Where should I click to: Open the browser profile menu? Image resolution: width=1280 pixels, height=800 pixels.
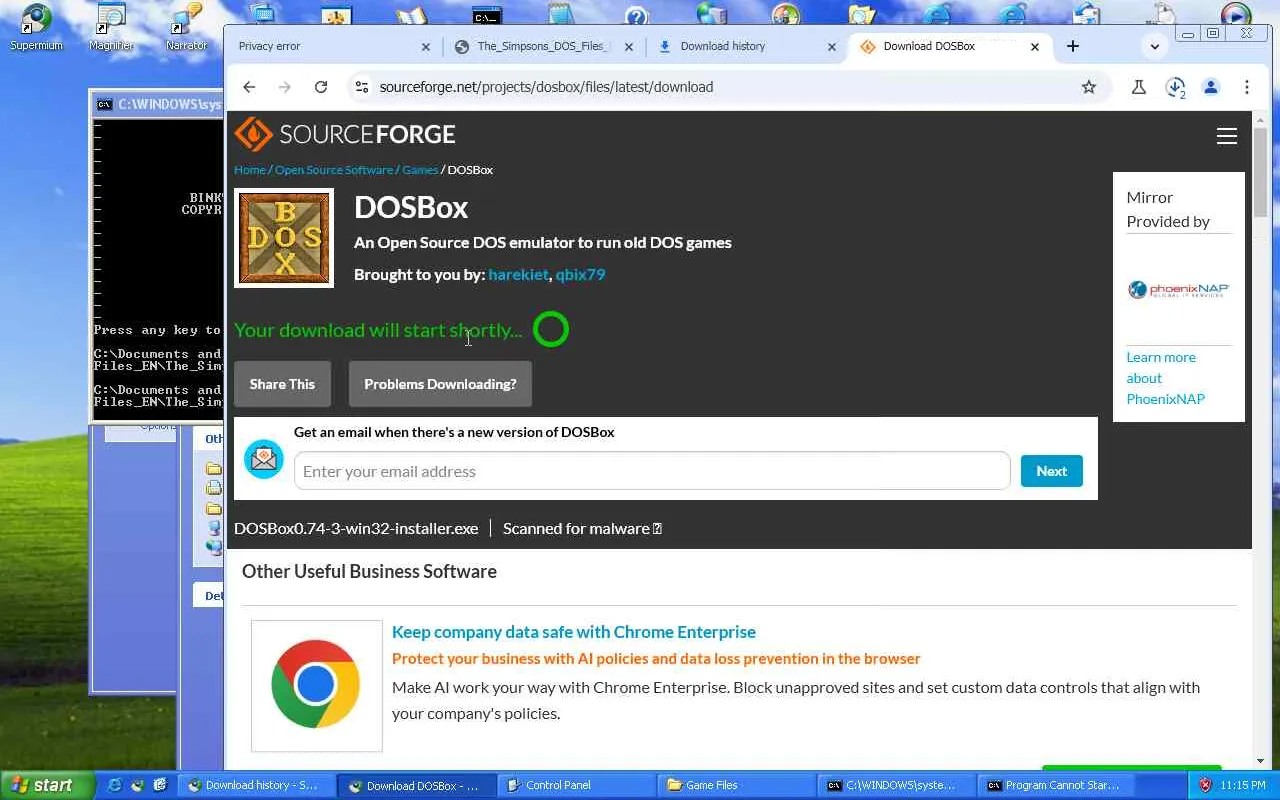pos(1211,87)
